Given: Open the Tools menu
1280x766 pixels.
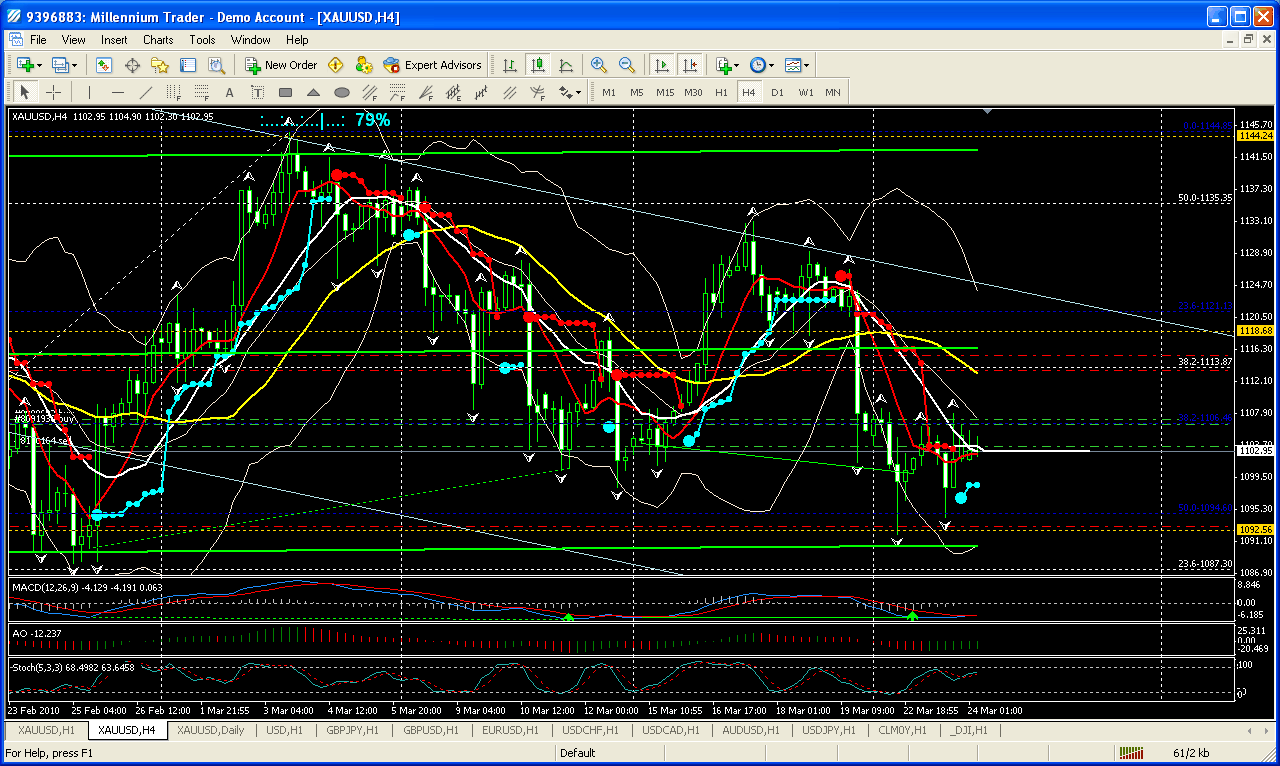Looking at the screenshot, I should 203,40.
